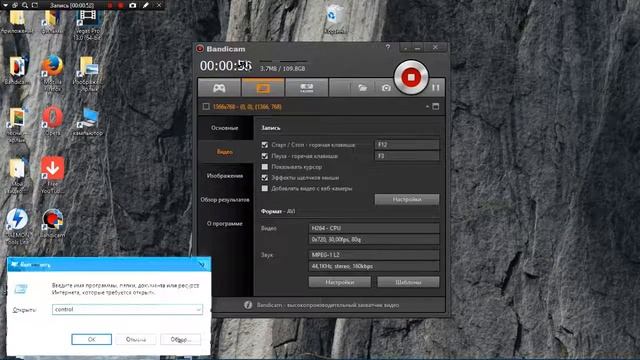Screen dimensions: 640x360
Task: Toggle the Start/Stop hotkey checkbox
Action: pos(265,145)
